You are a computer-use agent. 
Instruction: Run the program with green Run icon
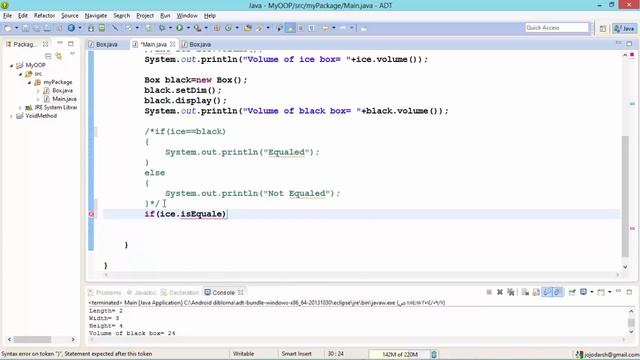pos(180,28)
